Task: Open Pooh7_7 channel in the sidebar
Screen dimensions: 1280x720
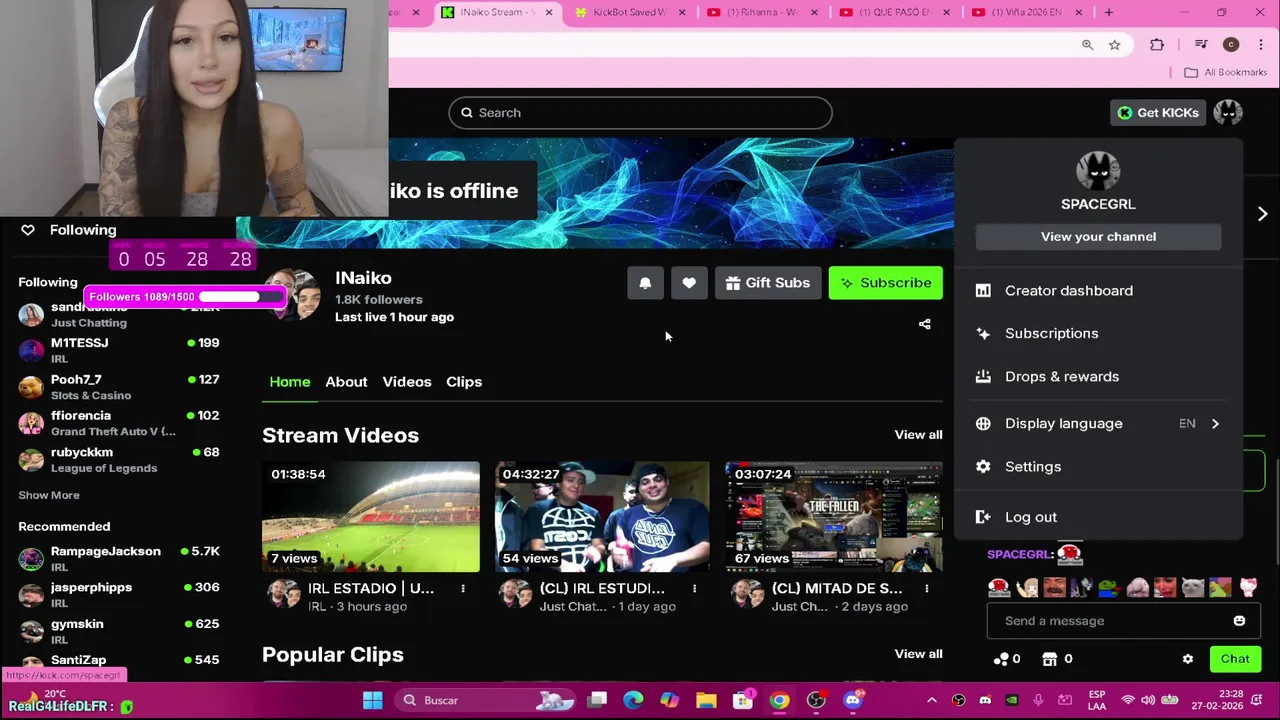Action: tap(120, 387)
